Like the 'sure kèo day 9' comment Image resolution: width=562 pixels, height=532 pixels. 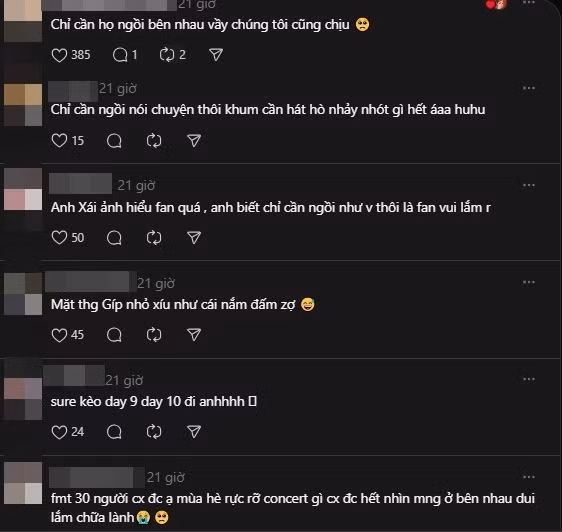pyautogui.click(x=59, y=432)
